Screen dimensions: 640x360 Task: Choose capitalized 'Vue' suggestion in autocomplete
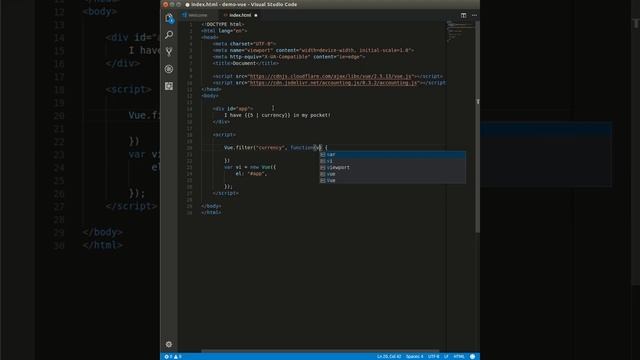pos(392,180)
